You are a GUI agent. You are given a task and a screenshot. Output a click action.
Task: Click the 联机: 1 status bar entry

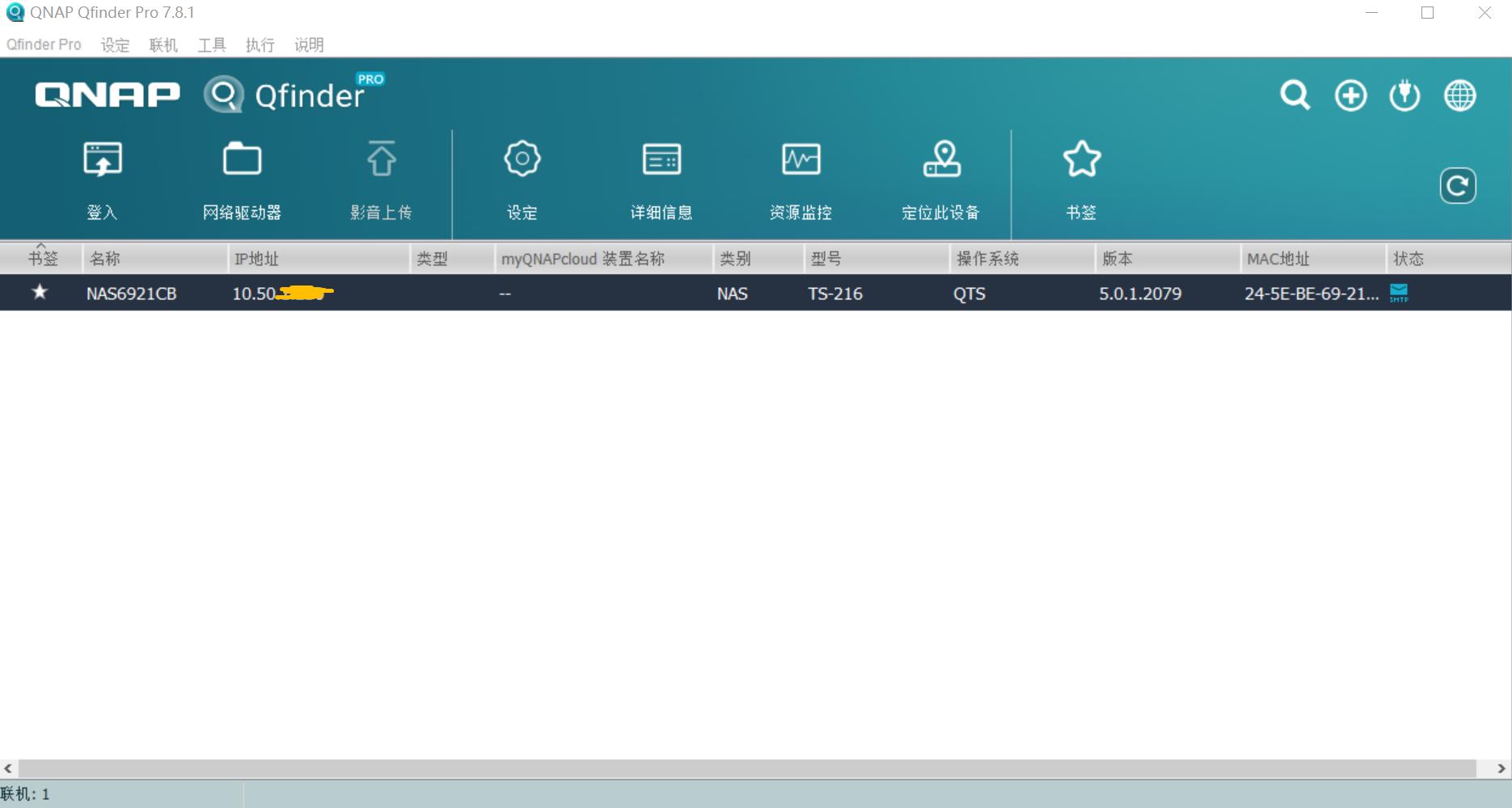tap(25, 794)
